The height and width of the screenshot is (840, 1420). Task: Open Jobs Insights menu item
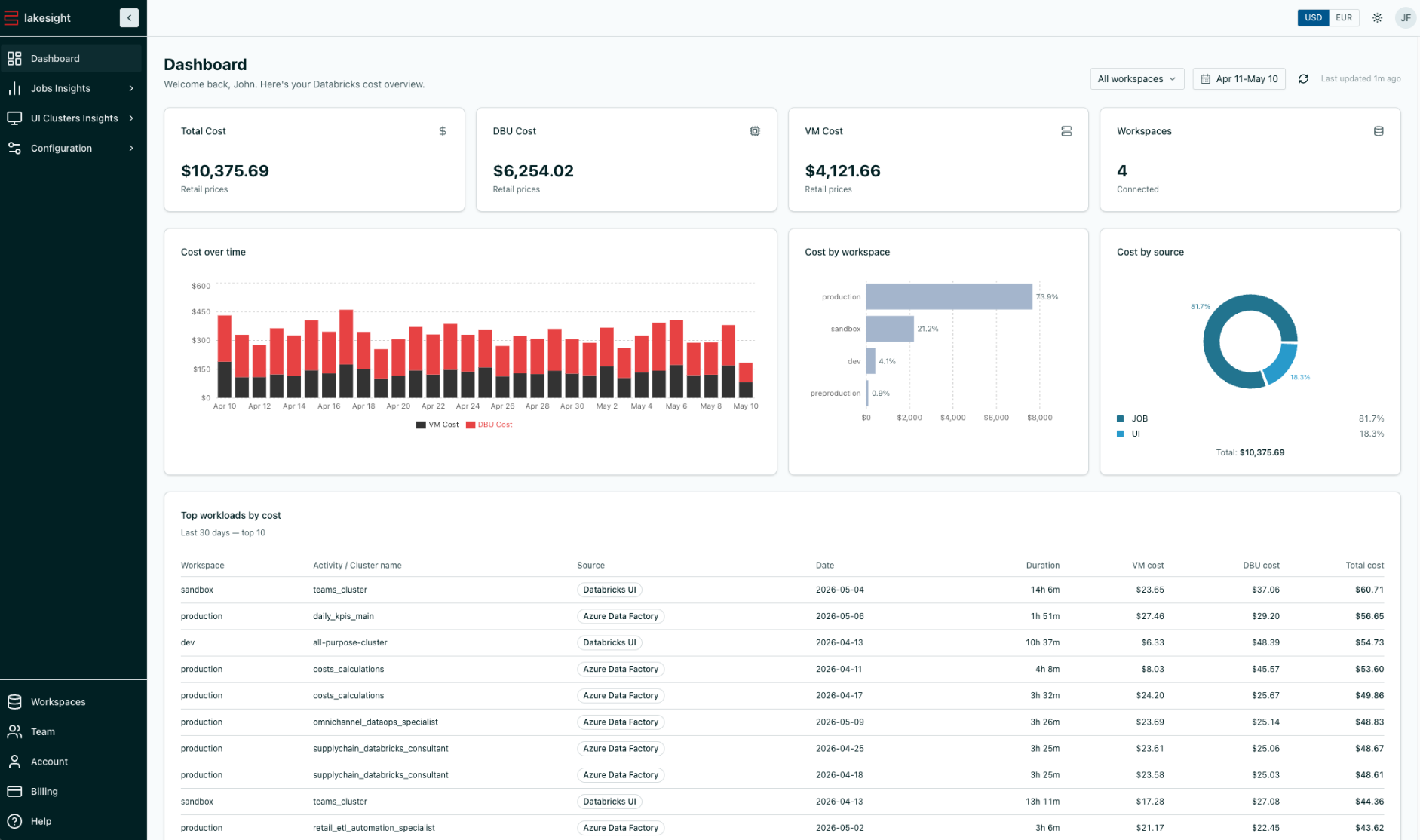click(x=72, y=88)
